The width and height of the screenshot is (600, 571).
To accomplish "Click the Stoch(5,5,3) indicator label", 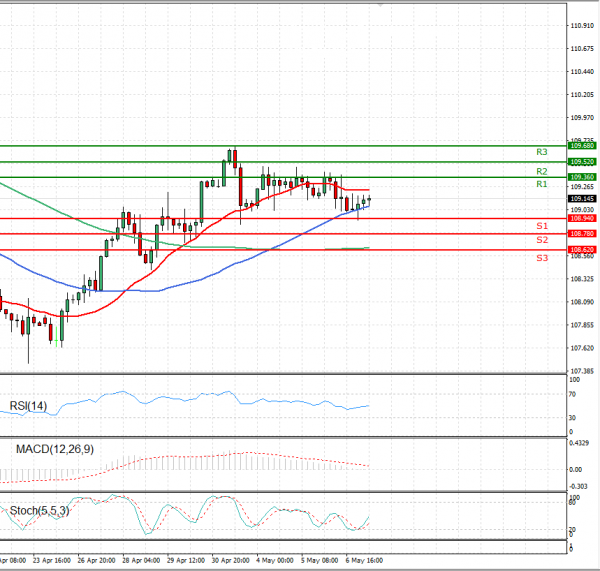I will click(39, 511).
